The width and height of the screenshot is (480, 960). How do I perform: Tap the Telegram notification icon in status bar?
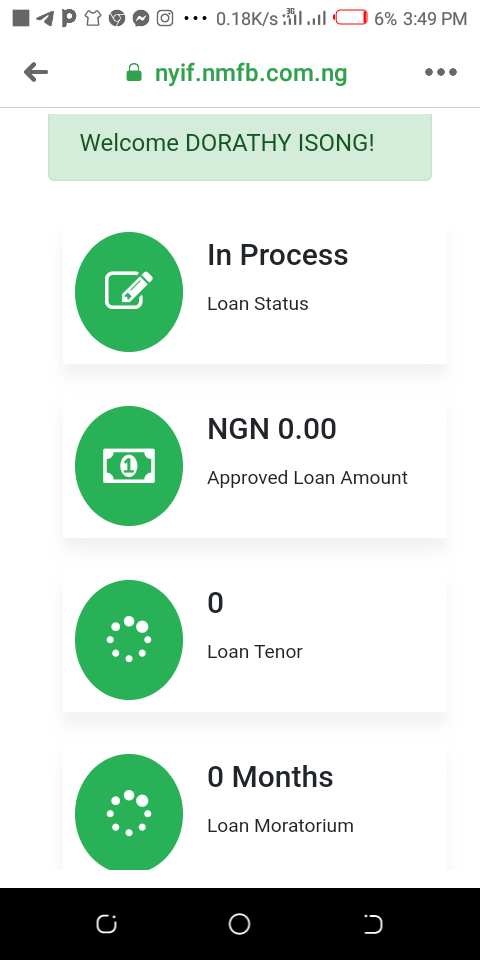(x=44, y=19)
